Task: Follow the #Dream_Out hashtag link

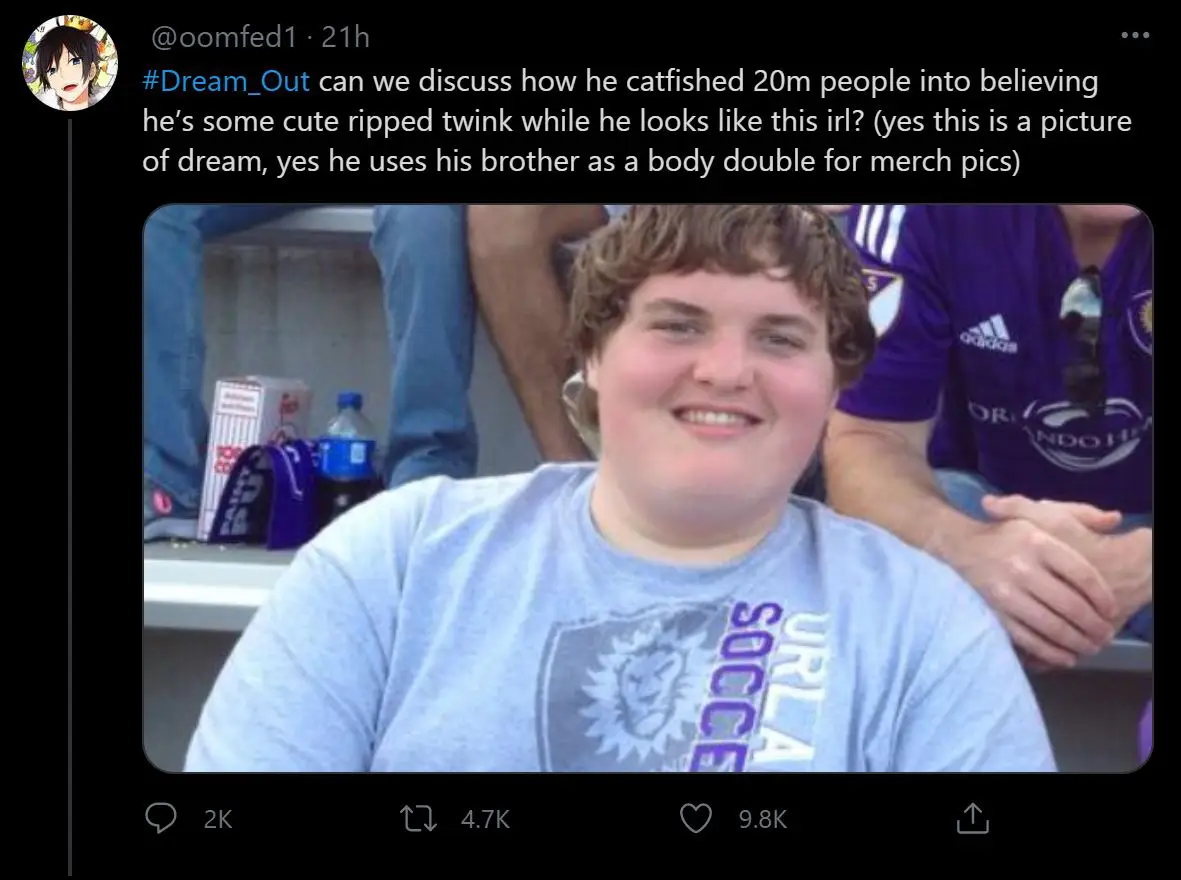Action: 226,80
